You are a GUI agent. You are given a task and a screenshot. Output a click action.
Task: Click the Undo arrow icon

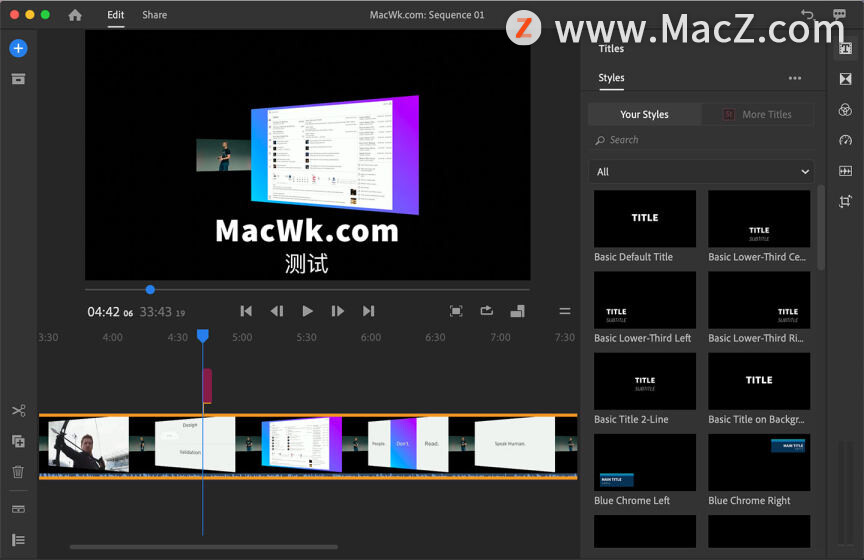pos(807,14)
